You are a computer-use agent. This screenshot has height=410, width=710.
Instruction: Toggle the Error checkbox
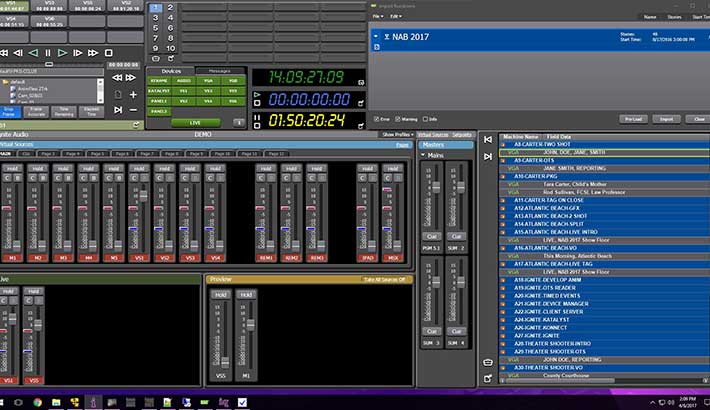[377, 118]
